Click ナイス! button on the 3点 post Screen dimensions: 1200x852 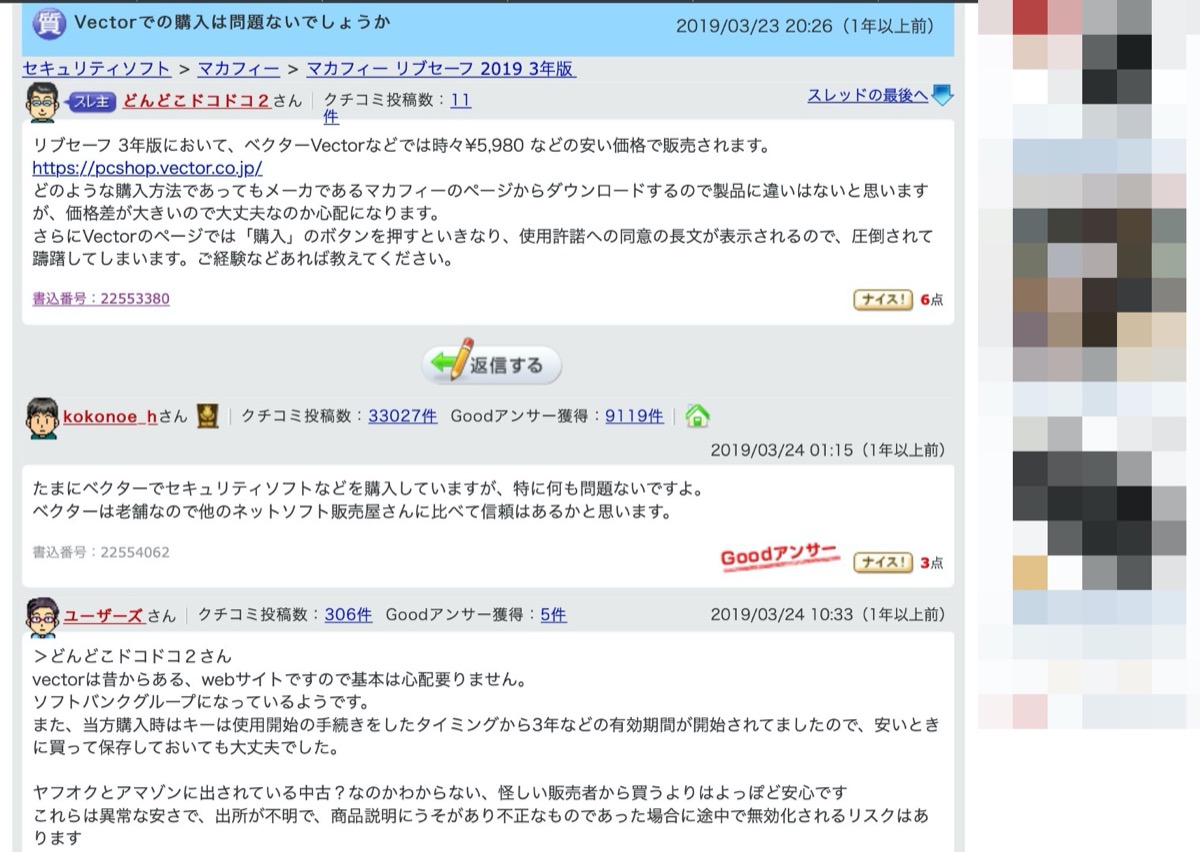[x=882, y=563]
